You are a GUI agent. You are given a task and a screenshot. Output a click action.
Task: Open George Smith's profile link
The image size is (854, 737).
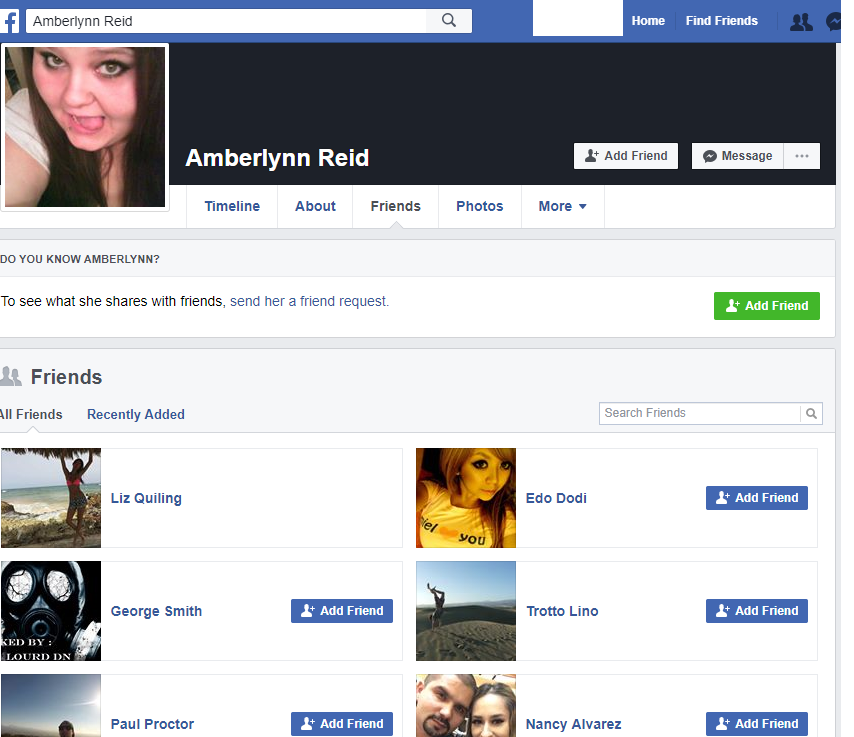(156, 611)
